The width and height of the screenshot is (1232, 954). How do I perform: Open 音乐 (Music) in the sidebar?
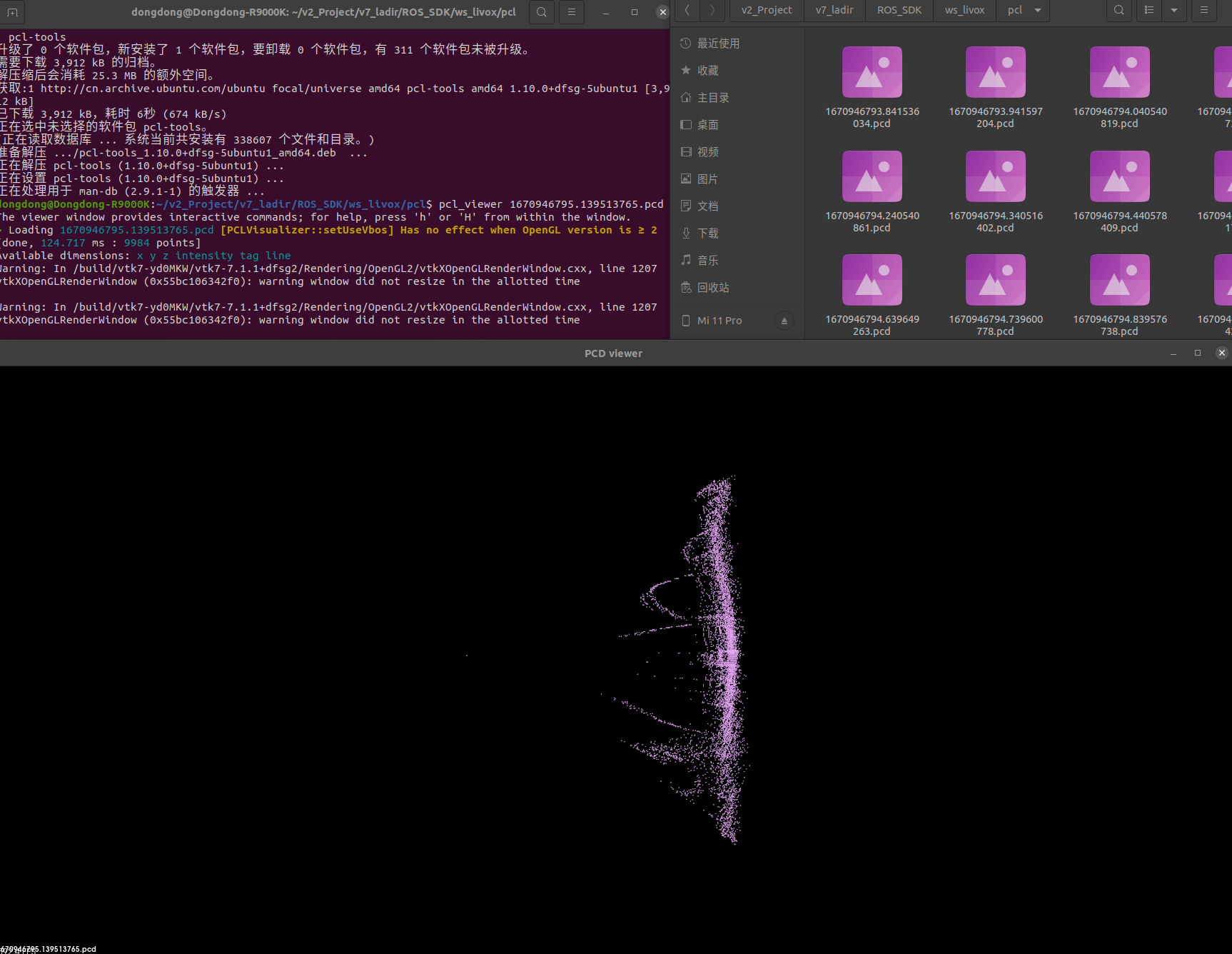pos(737,261)
